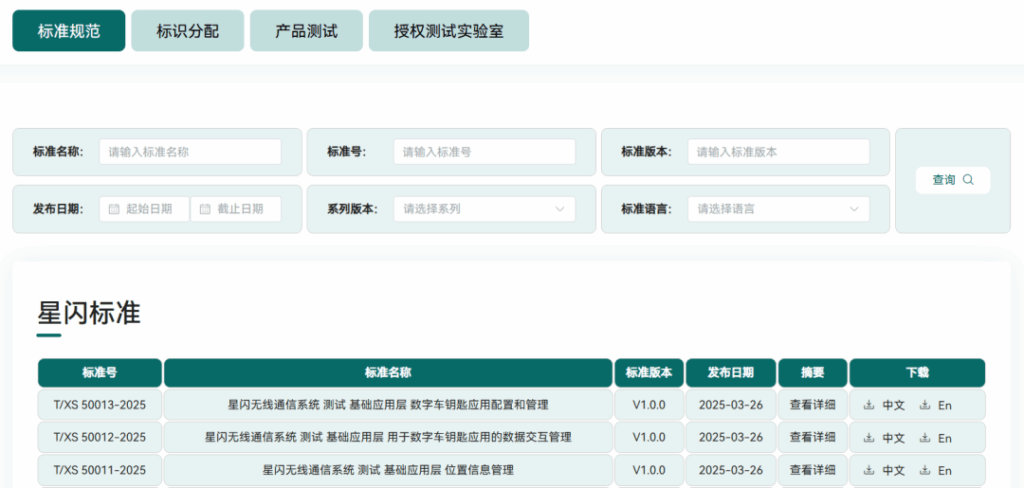
Task: Click chevron arrow of 请选择系列 dropdown
Action: click(x=560, y=209)
